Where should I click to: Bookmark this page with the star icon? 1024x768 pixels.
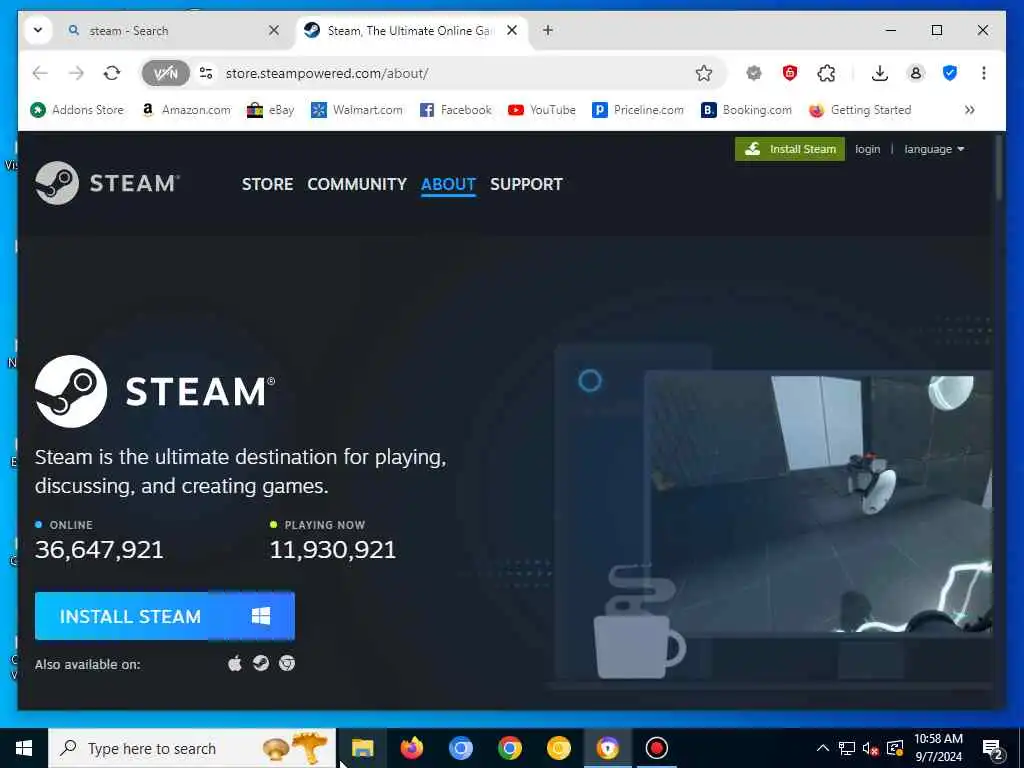(703, 73)
